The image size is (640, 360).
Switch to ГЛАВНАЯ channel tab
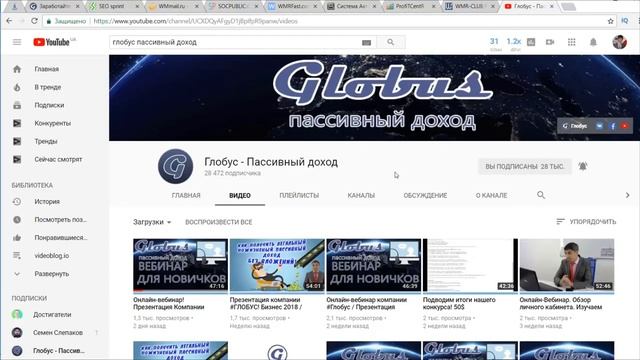pyautogui.click(x=186, y=196)
